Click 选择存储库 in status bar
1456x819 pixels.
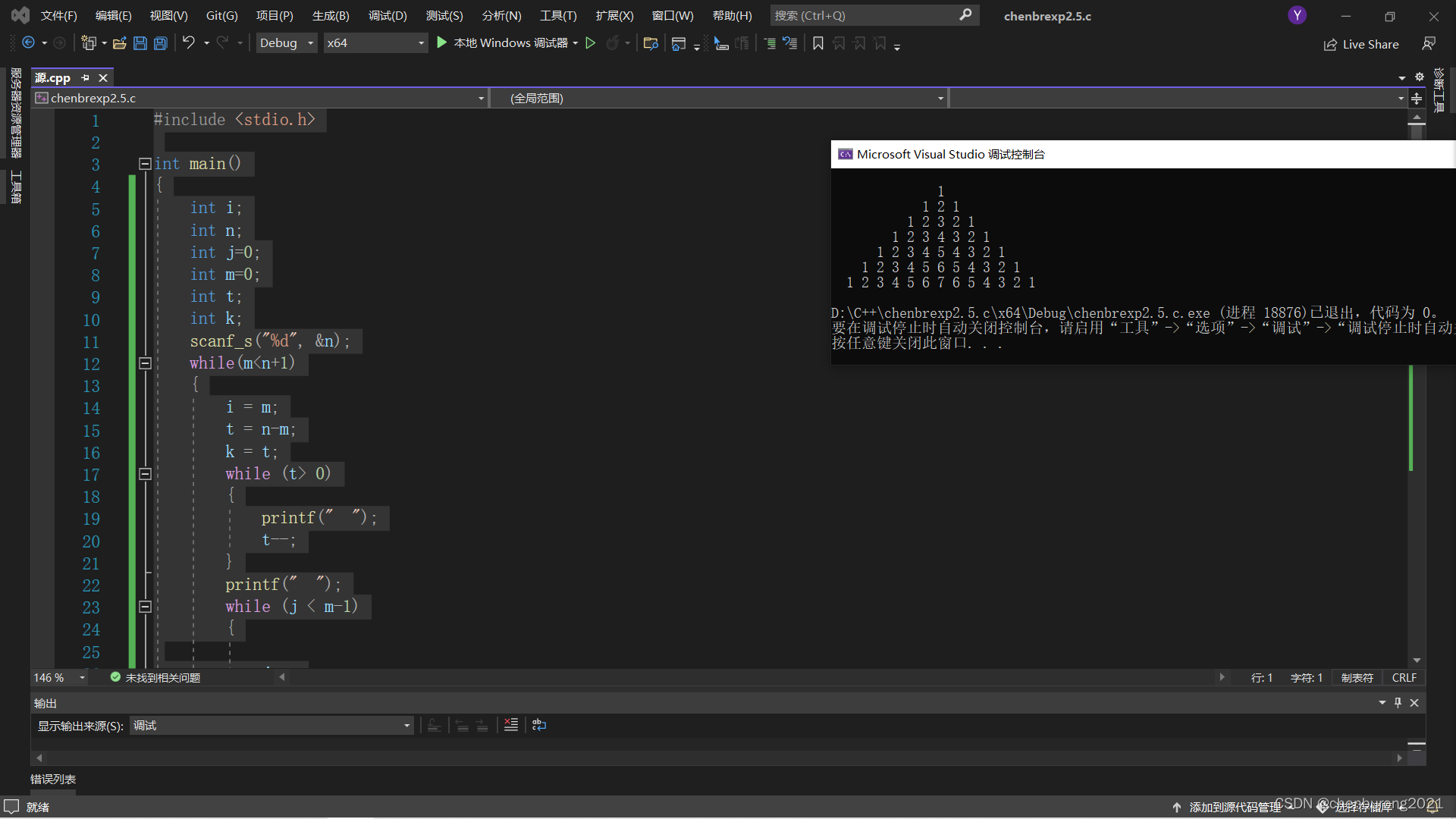1363,807
